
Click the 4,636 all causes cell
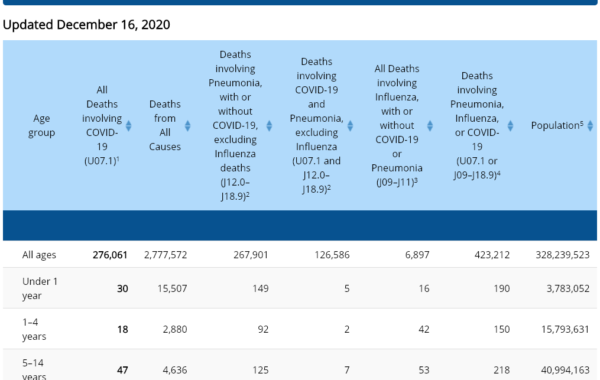click(x=175, y=370)
